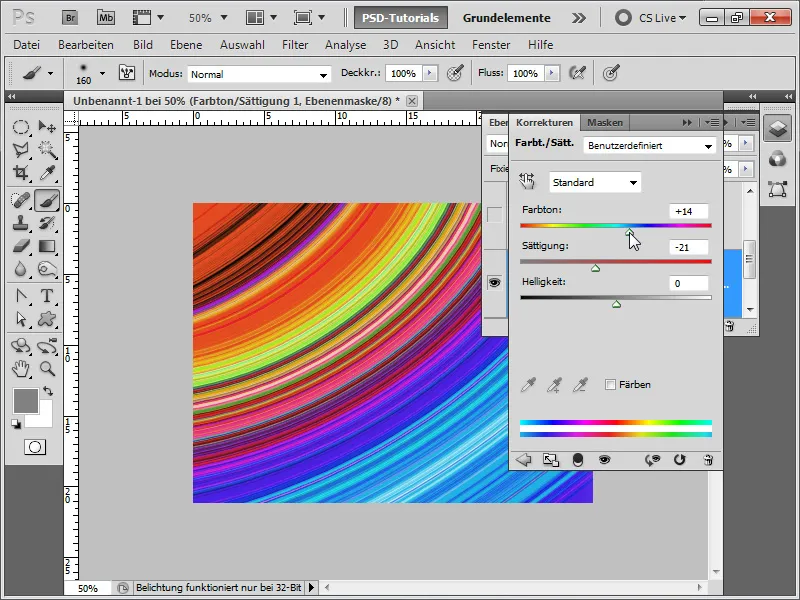800x600 pixels.
Task: Click the Sättigung slider handle
Action: point(595,268)
